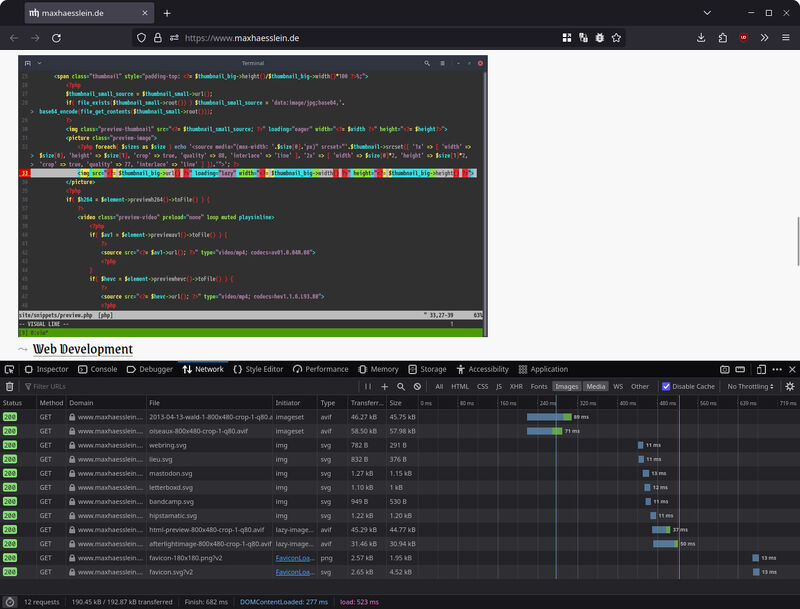The image size is (800, 609).
Task: Expand the overflow toolbar chevron menu
Action: click(765, 38)
